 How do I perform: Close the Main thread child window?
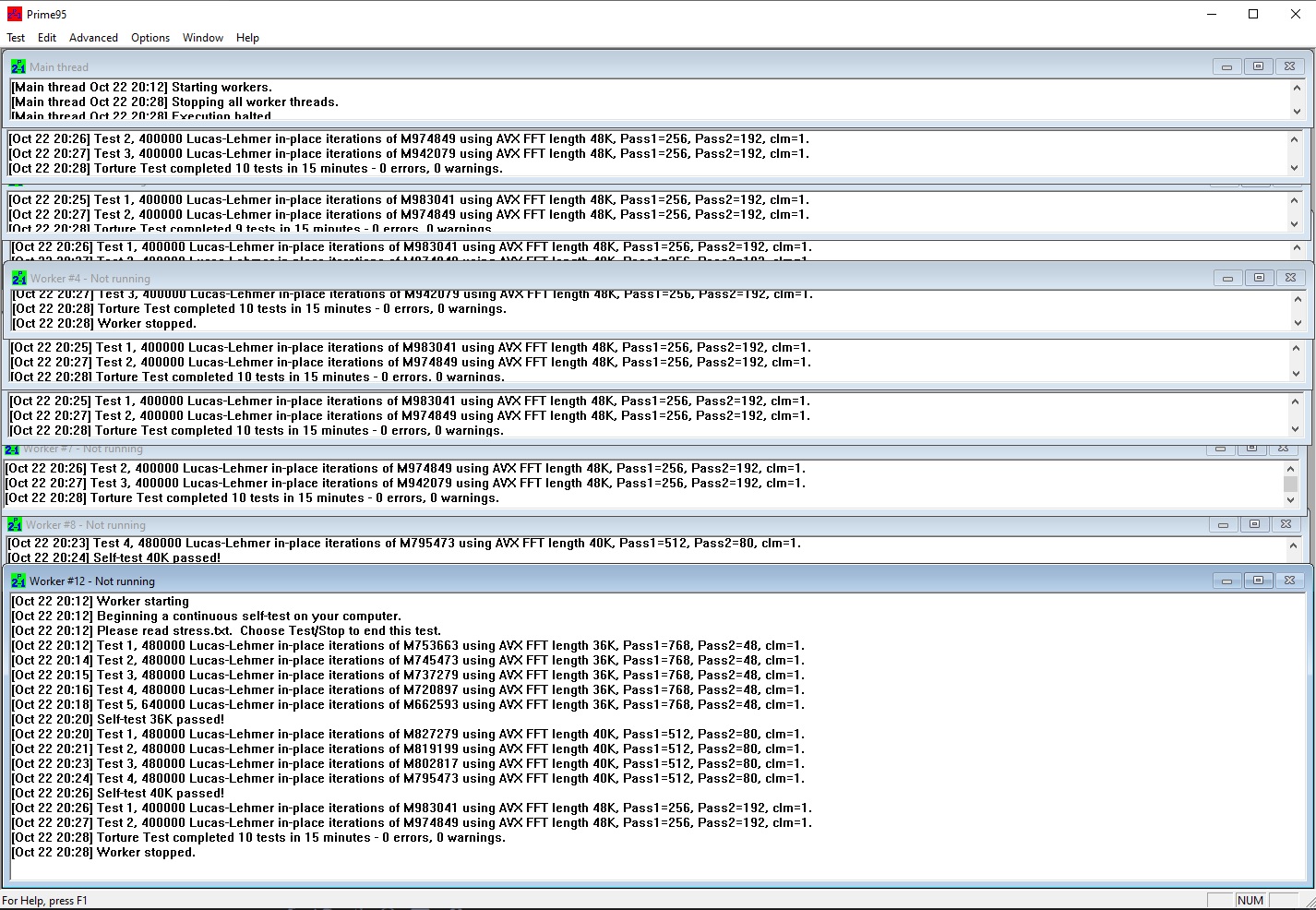(1289, 66)
